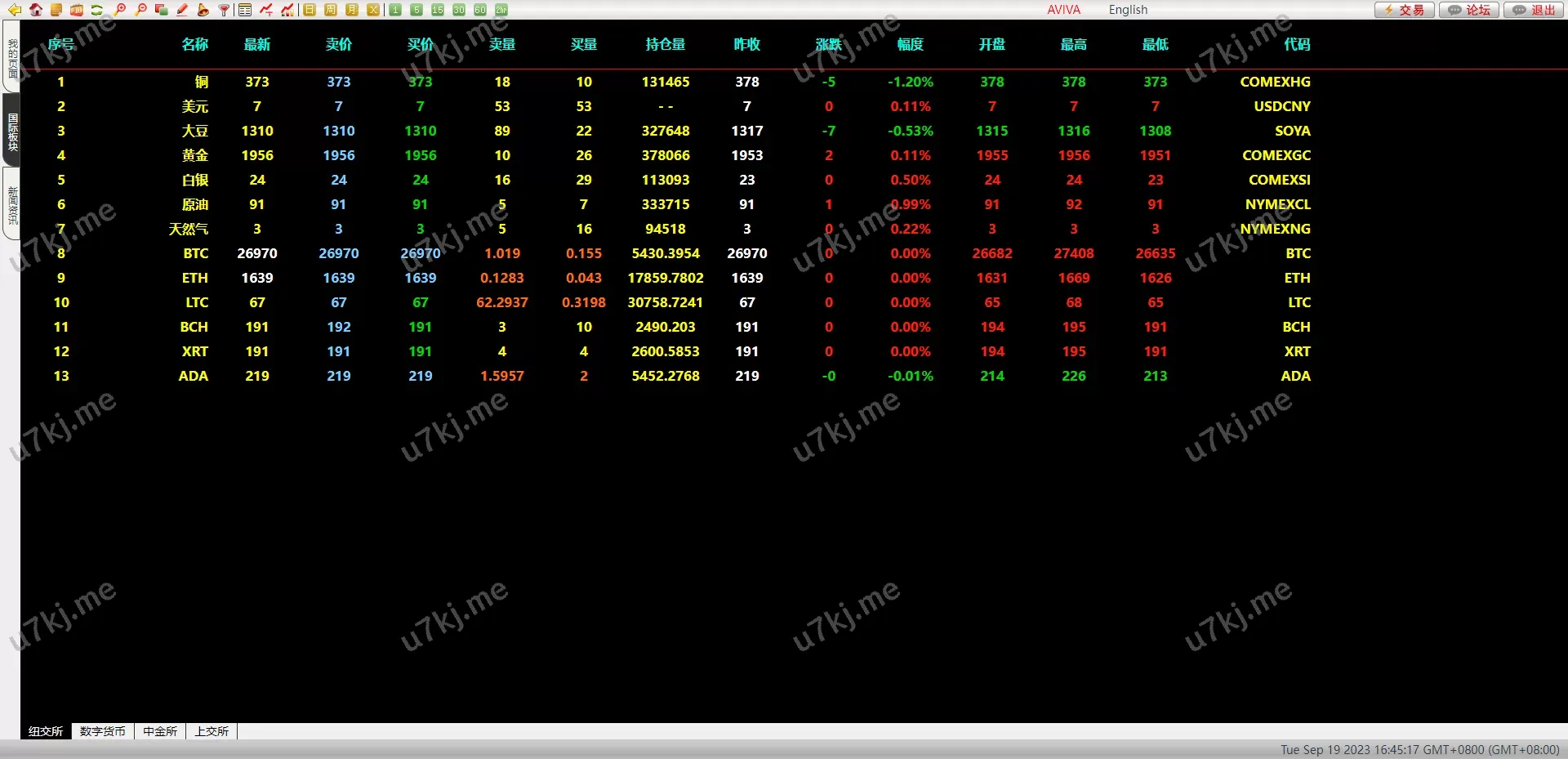
Task: Click the green refresh arrows icon
Action: [x=97, y=10]
